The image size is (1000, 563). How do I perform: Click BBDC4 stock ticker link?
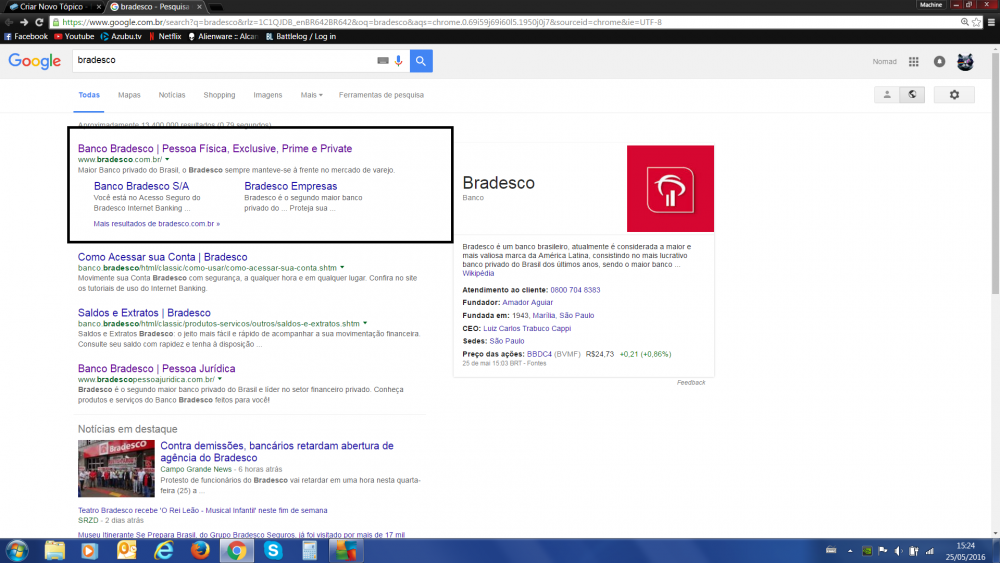pyautogui.click(x=540, y=354)
